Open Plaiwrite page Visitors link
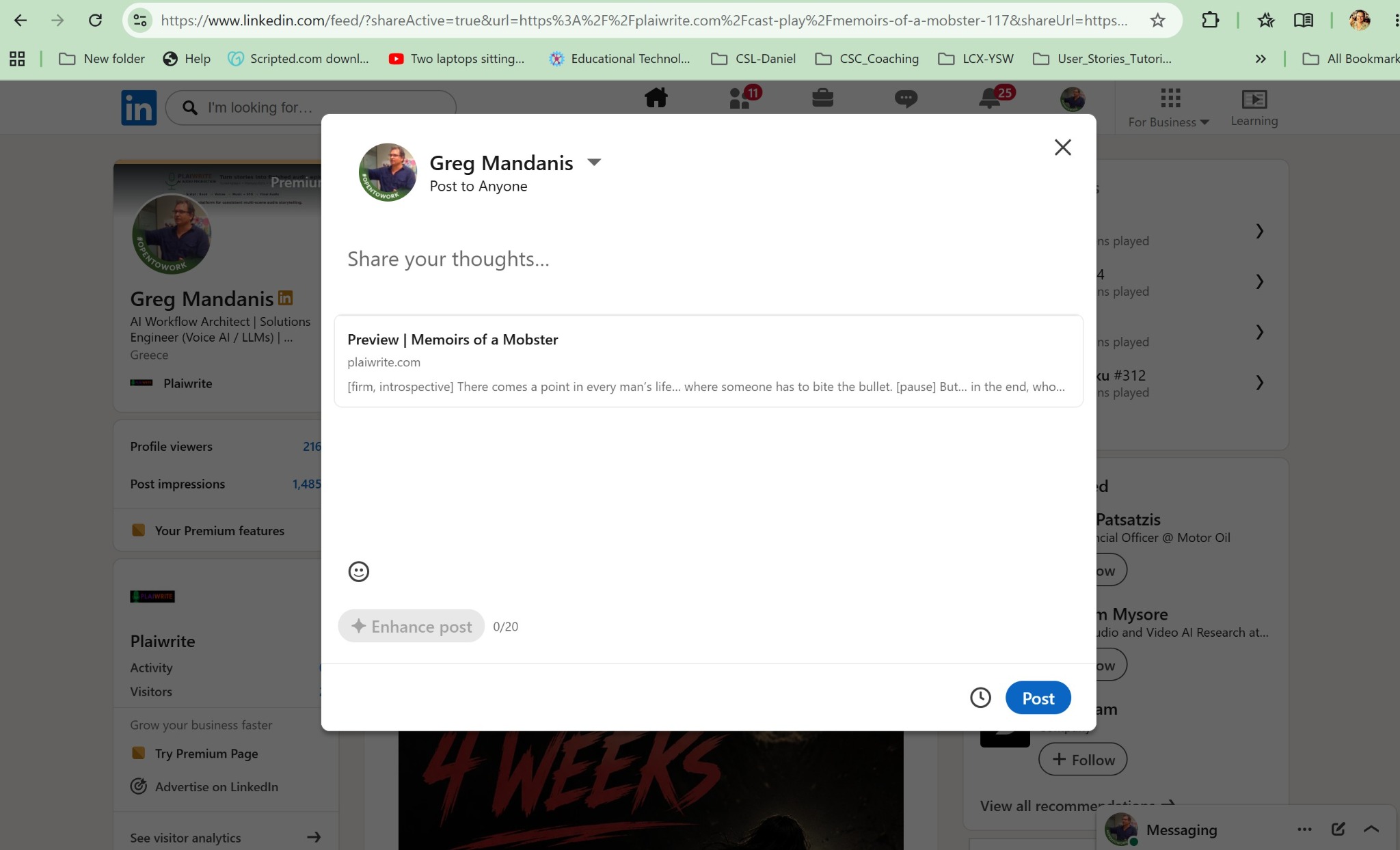Image resolution: width=1400 pixels, height=850 pixels. pos(151,691)
